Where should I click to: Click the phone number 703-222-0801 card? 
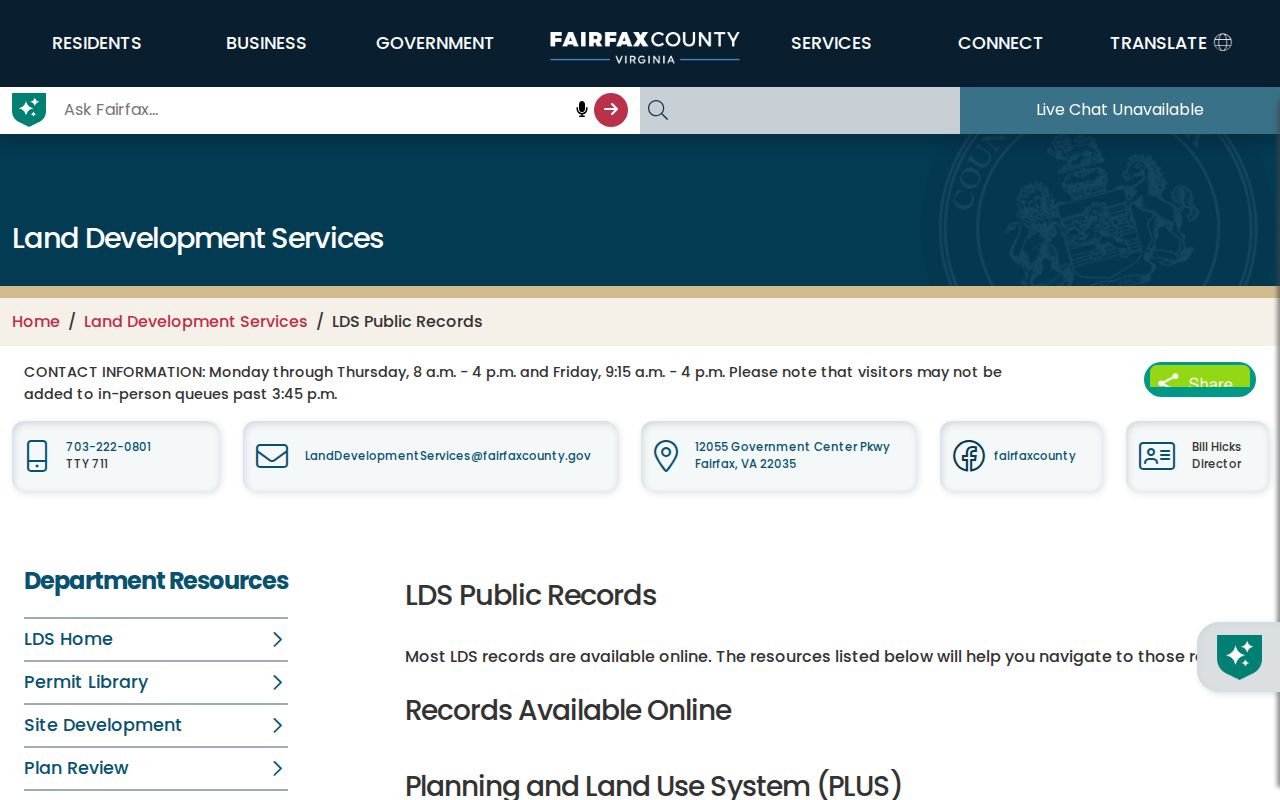116,456
